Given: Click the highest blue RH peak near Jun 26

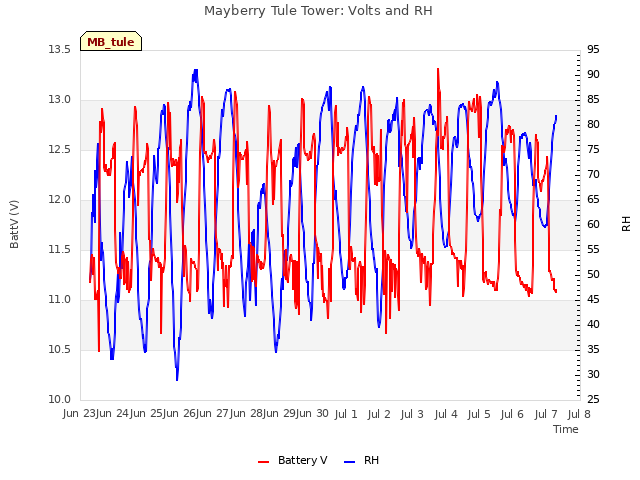Looking at the screenshot, I should click(x=196, y=71).
